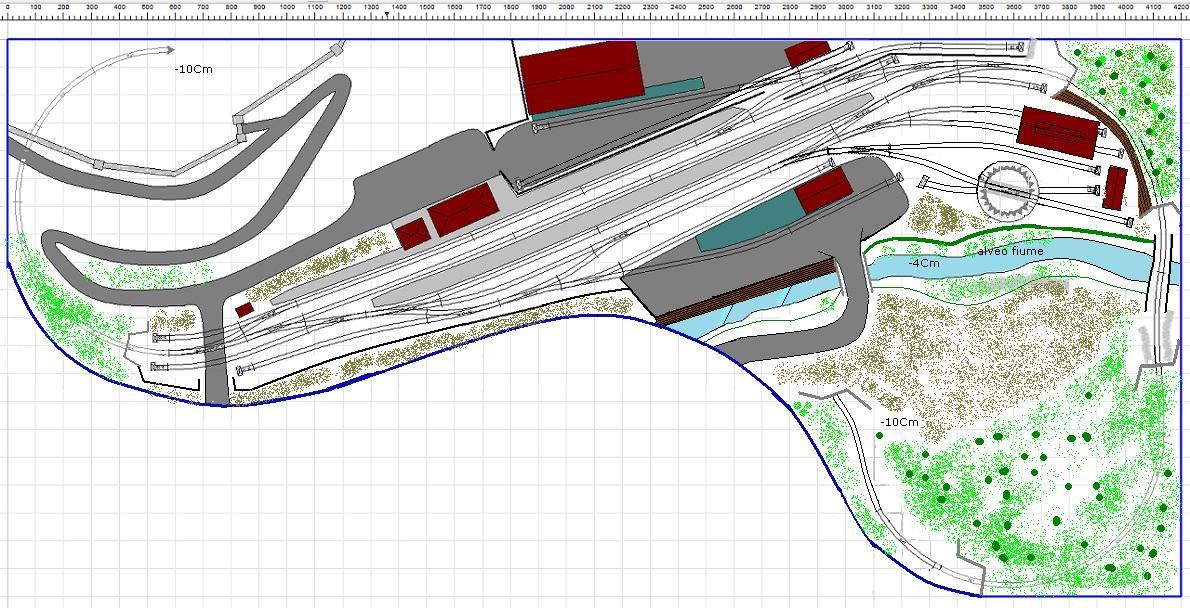Click a buffer stop at the leftmost siding end
Viewport: 1190px width, 608px height.
(x=156, y=337)
